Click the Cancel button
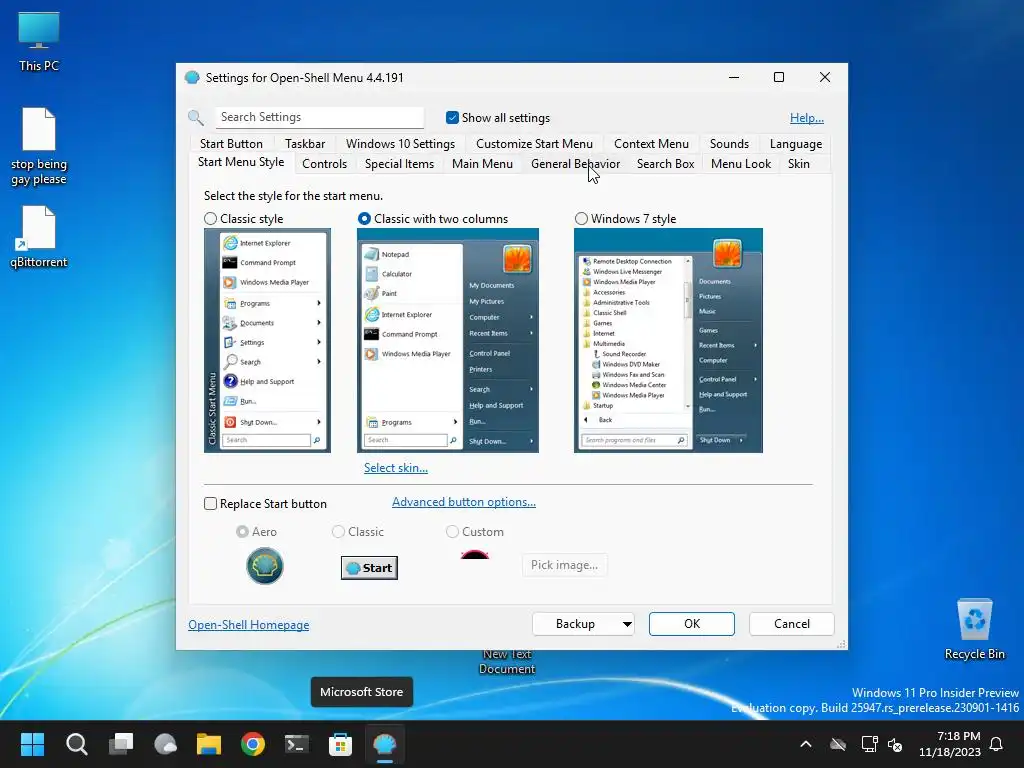 coord(792,624)
